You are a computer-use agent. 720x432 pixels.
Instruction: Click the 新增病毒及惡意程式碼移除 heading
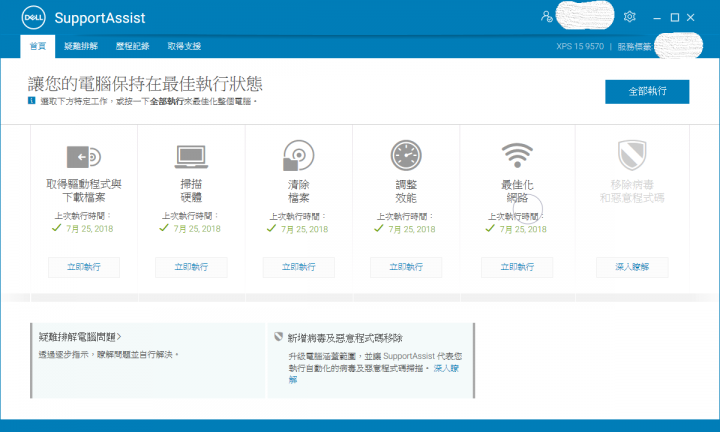pyautogui.click(x=345, y=338)
